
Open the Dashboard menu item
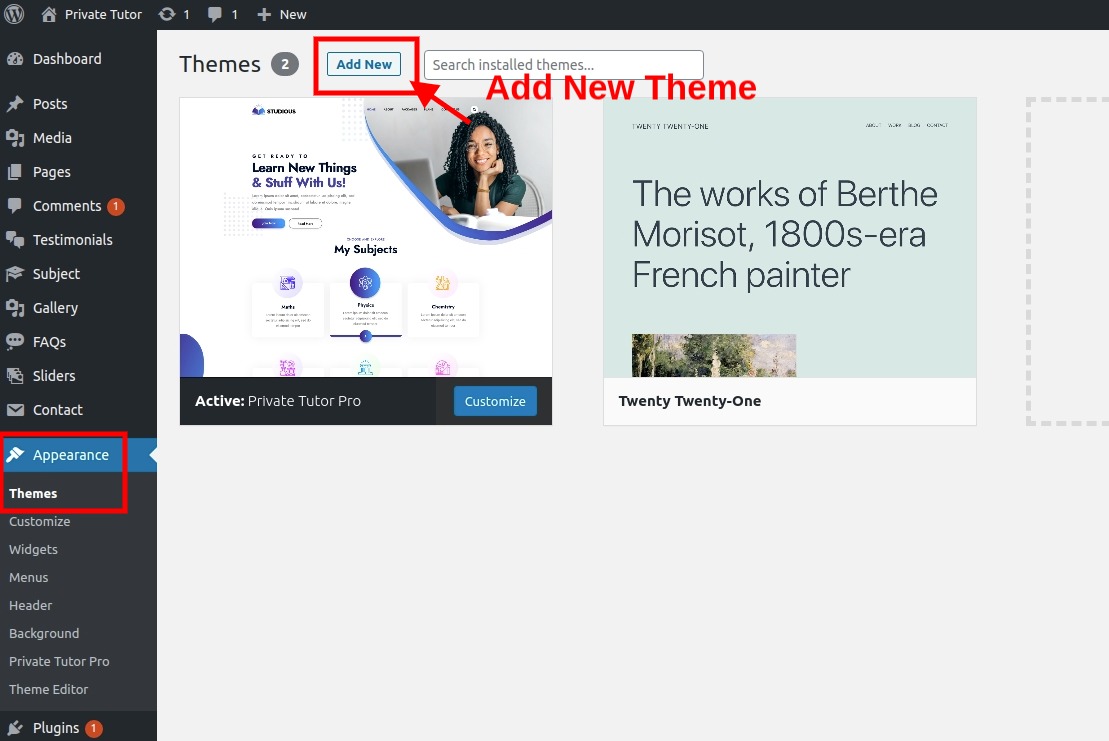[67, 59]
